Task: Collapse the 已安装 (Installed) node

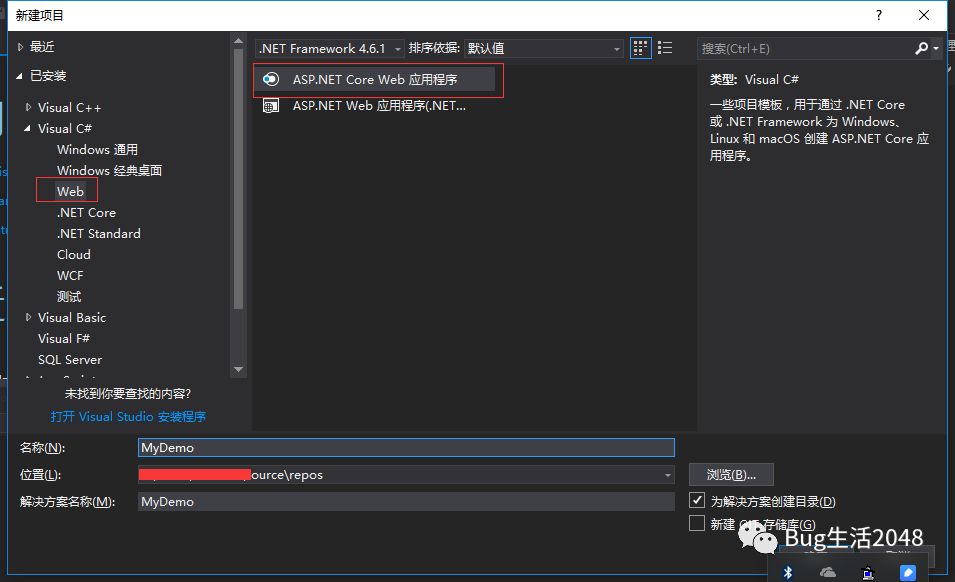Action: 19,76
